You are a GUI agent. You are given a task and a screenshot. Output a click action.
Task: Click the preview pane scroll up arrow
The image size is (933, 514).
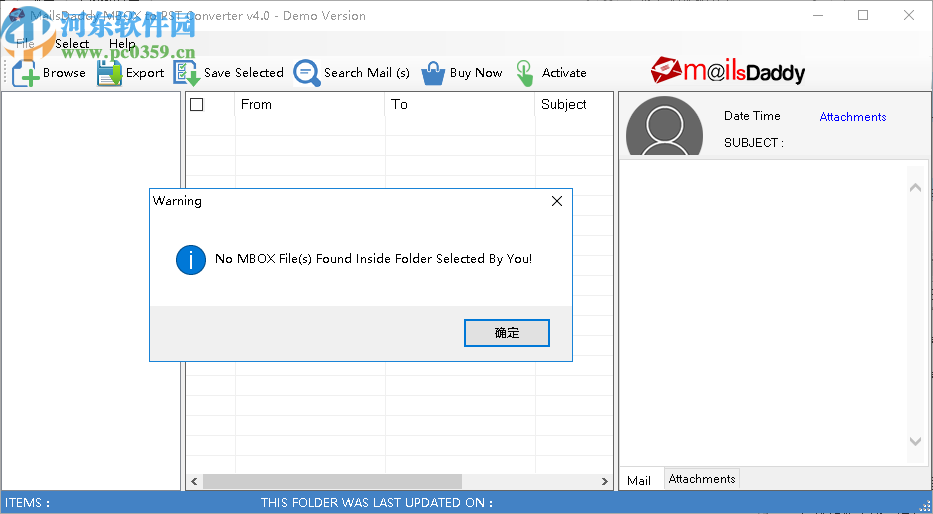pos(916,188)
